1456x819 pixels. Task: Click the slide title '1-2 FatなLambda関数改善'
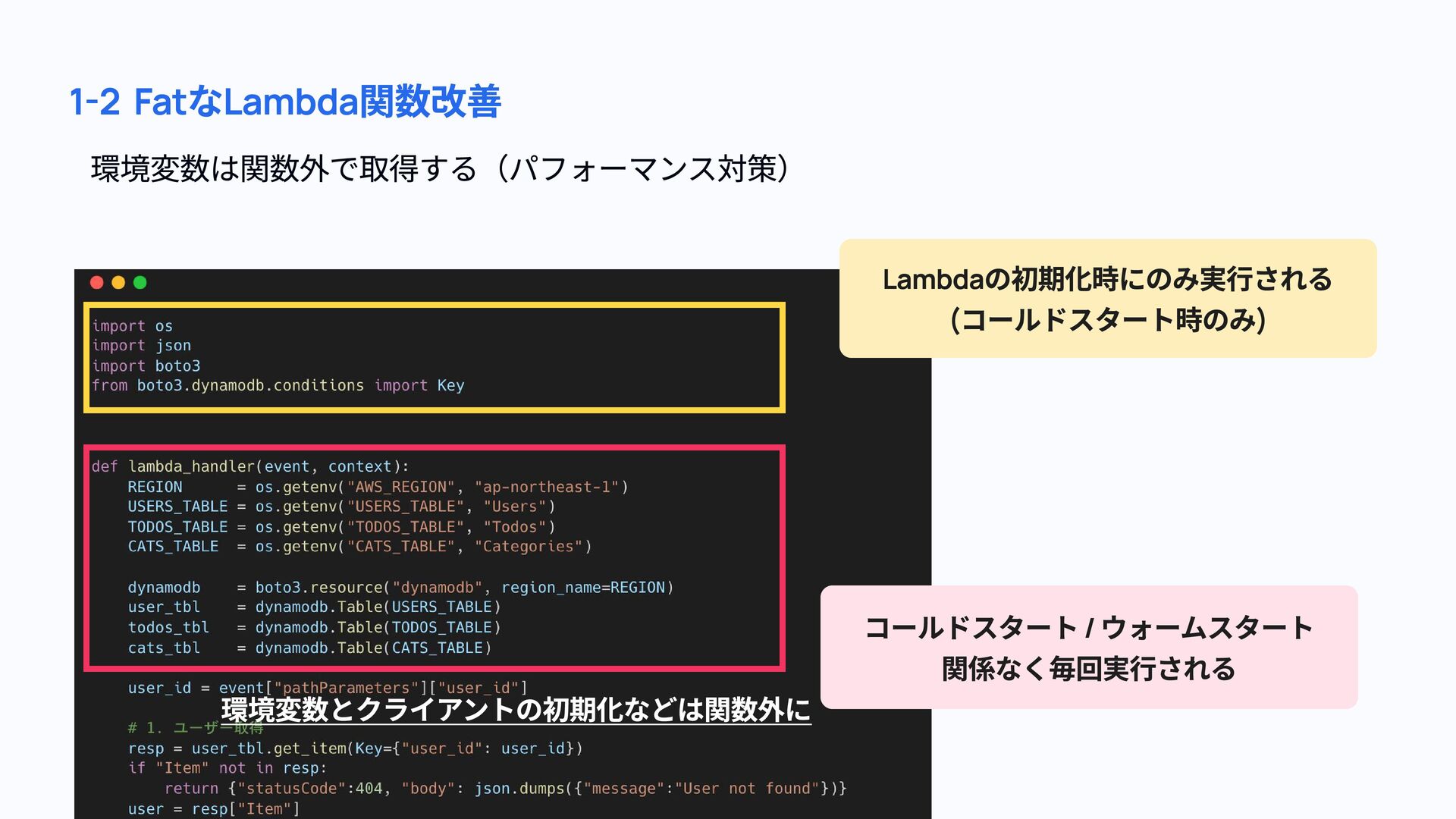click(284, 102)
